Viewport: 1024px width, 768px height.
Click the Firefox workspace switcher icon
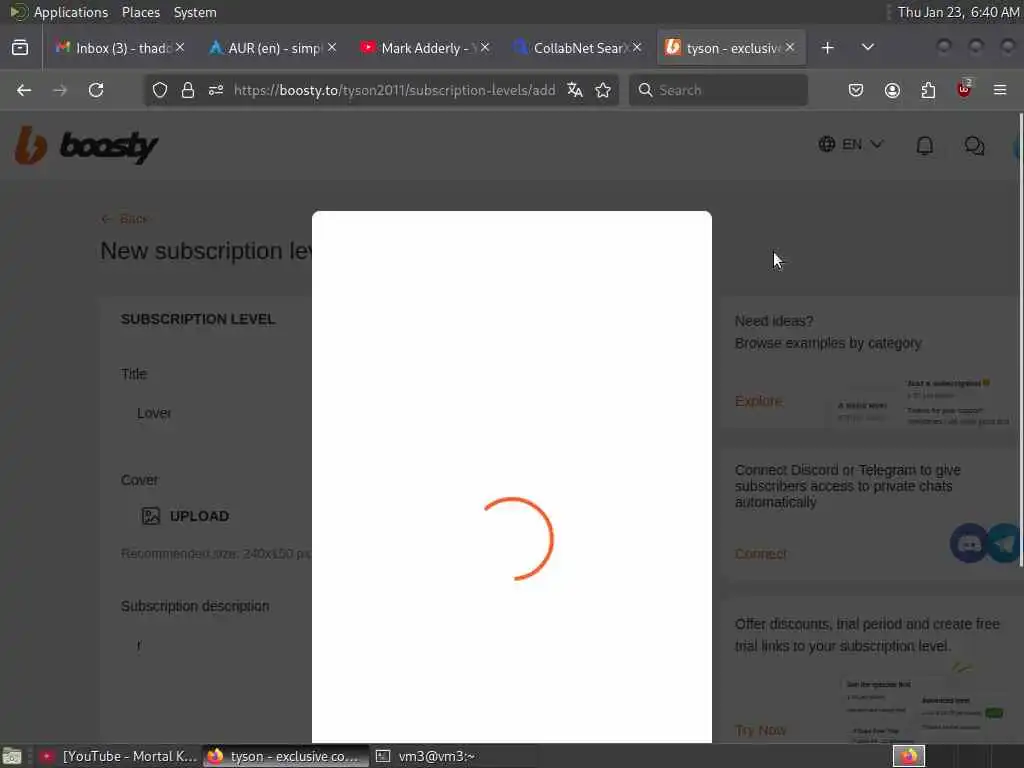(x=909, y=756)
